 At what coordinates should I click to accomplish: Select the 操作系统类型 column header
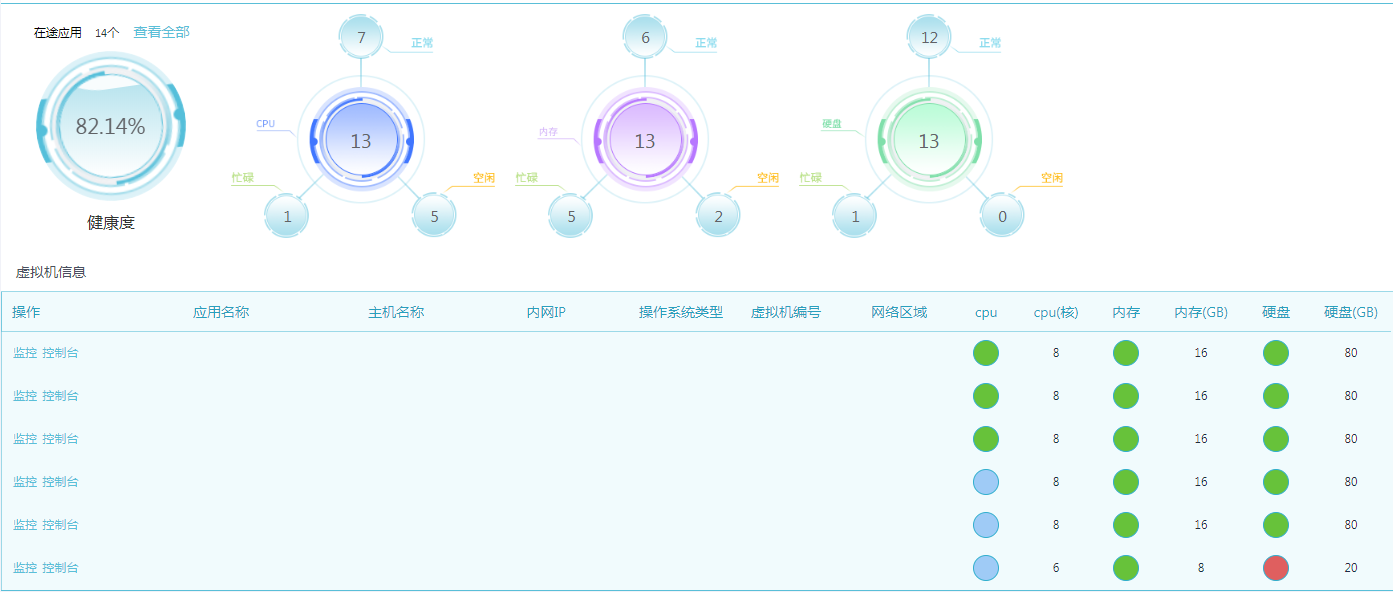pyautogui.click(x=680, y=312)
